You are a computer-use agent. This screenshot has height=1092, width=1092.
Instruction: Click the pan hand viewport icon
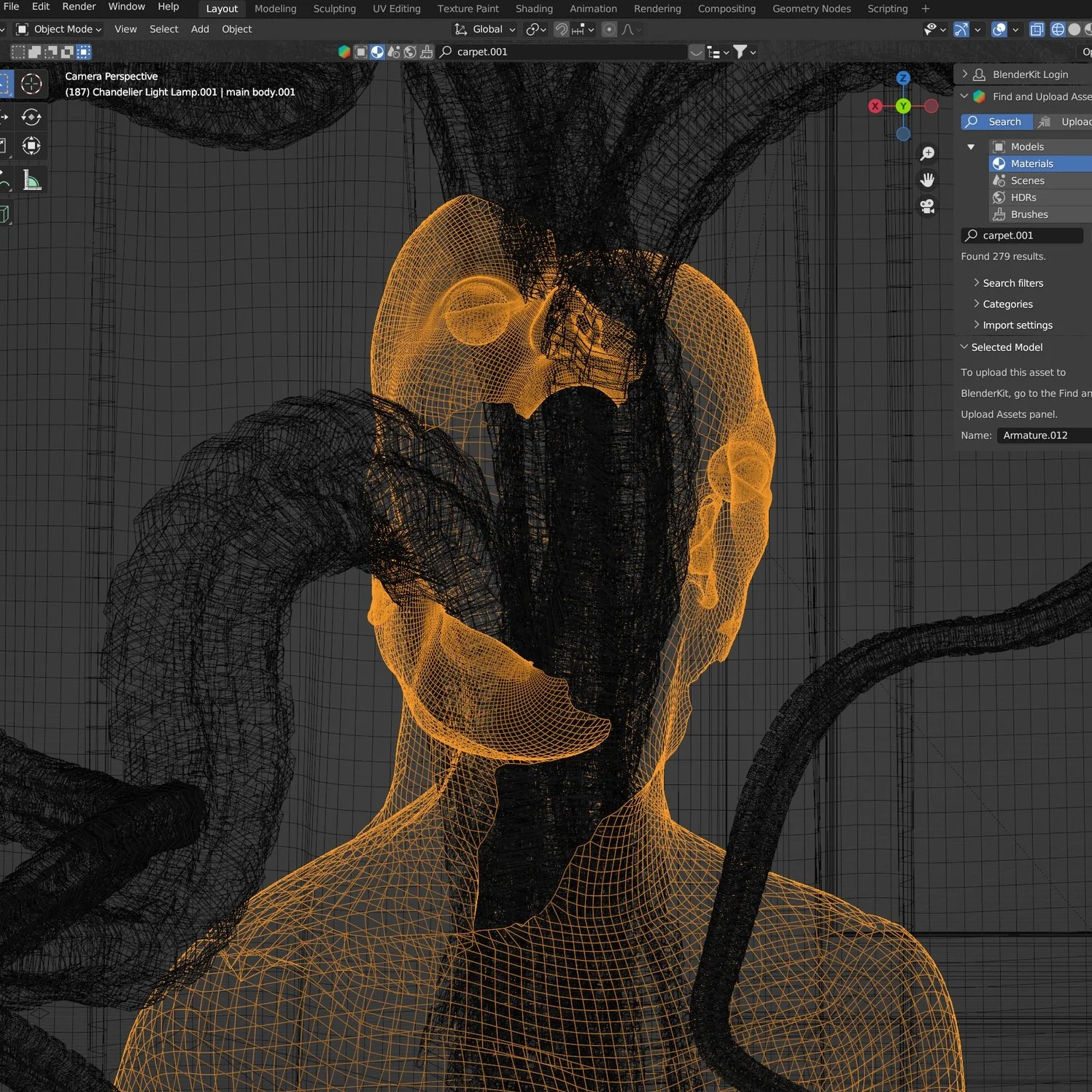927,179
